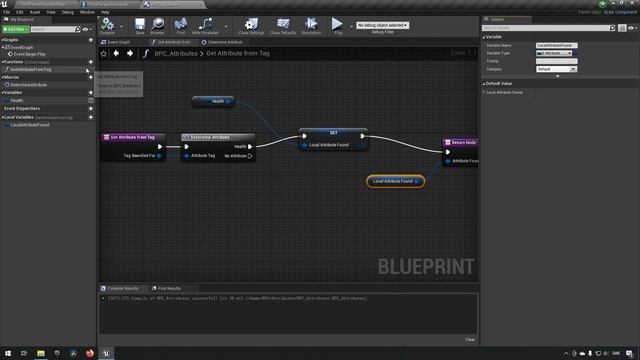Click the Simulation toolbar icon
Screen dimensions: 640x360
311,25
